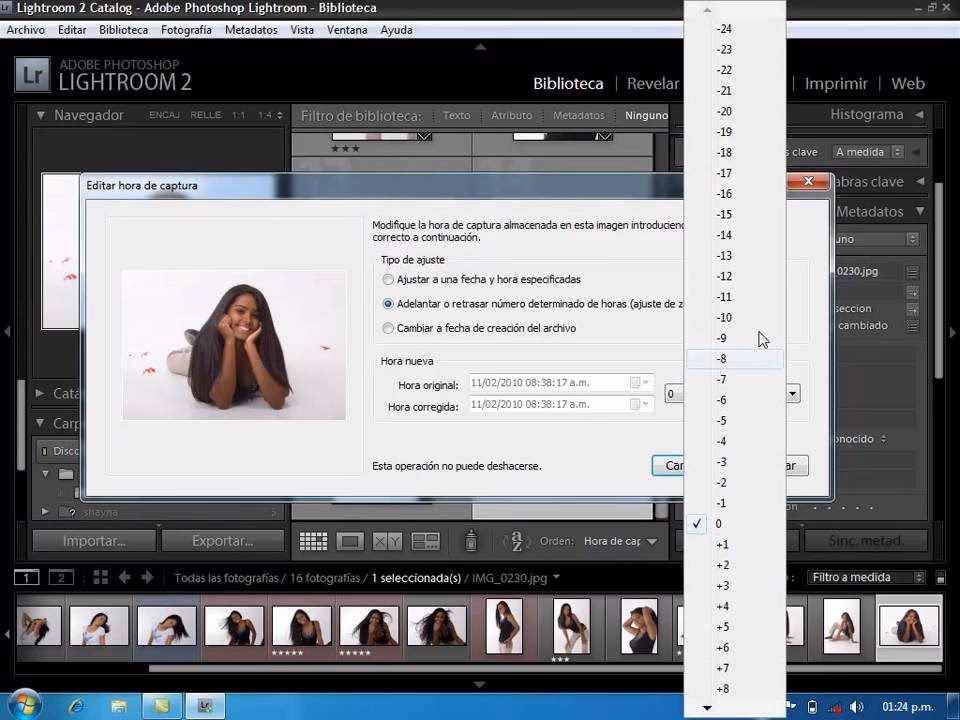Switch to grid view icon

point(313,541)
